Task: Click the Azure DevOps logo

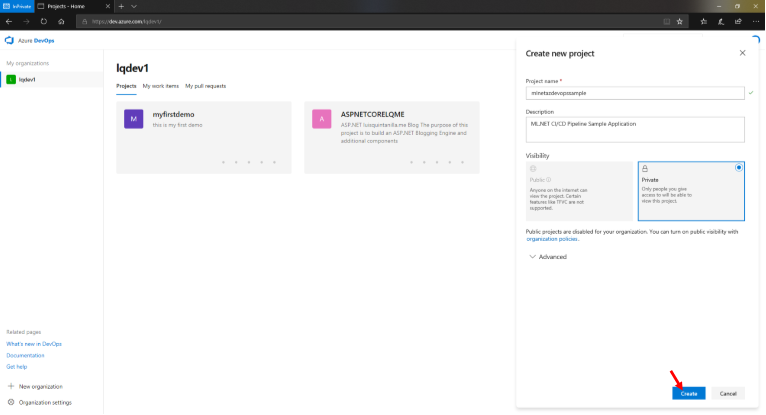Action: click(11, 41)
